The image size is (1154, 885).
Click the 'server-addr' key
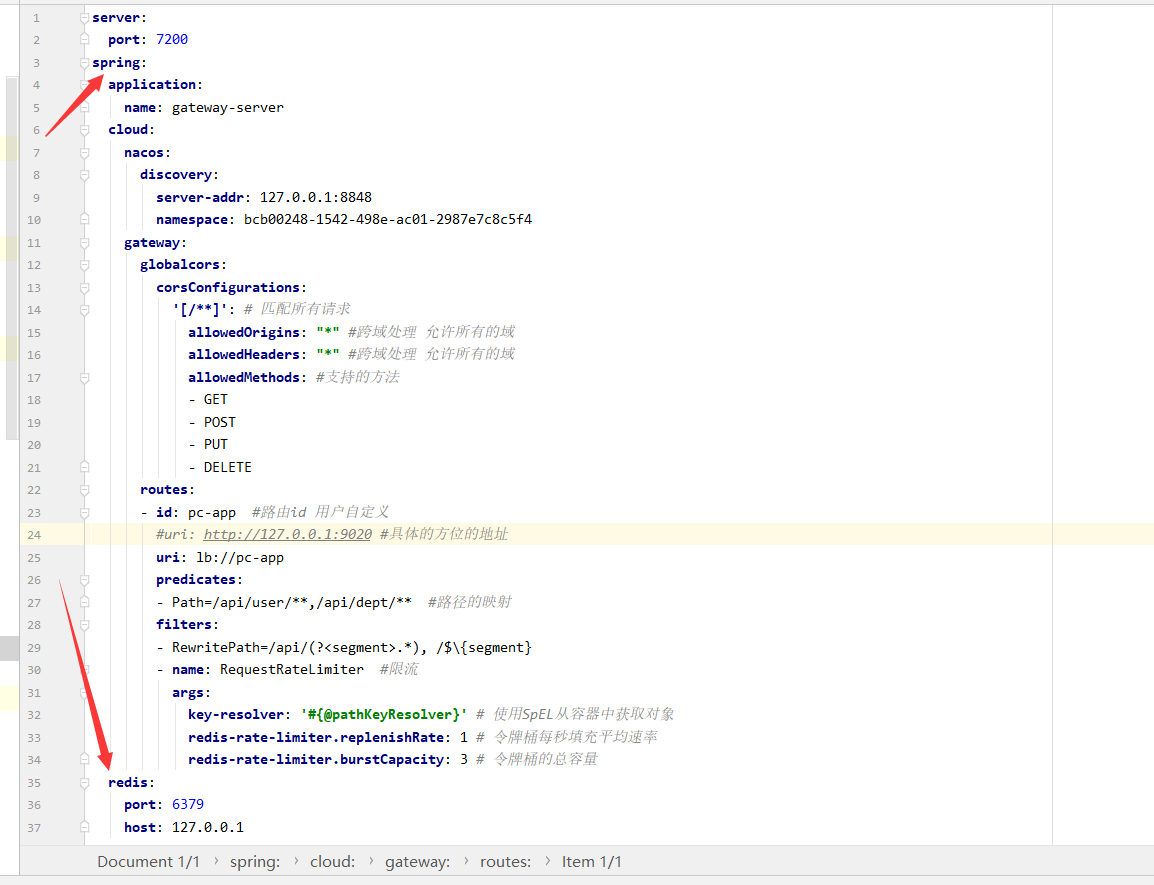(199, 197)
